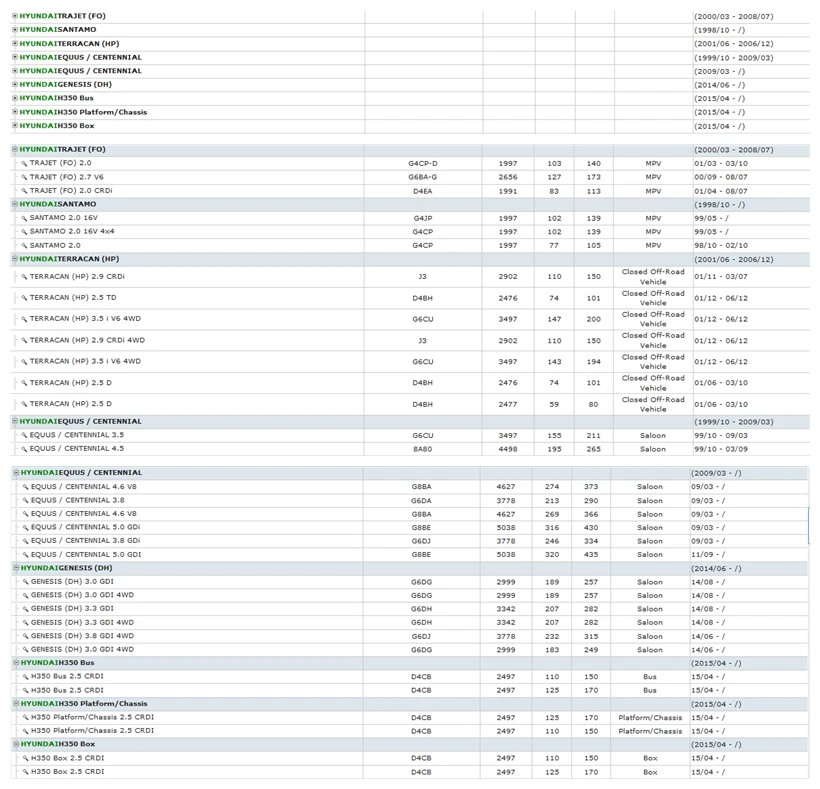
Task: Click the magnifier icon on SANTAMO 2.0 G4CP 77 kW row
Action: 24,246
